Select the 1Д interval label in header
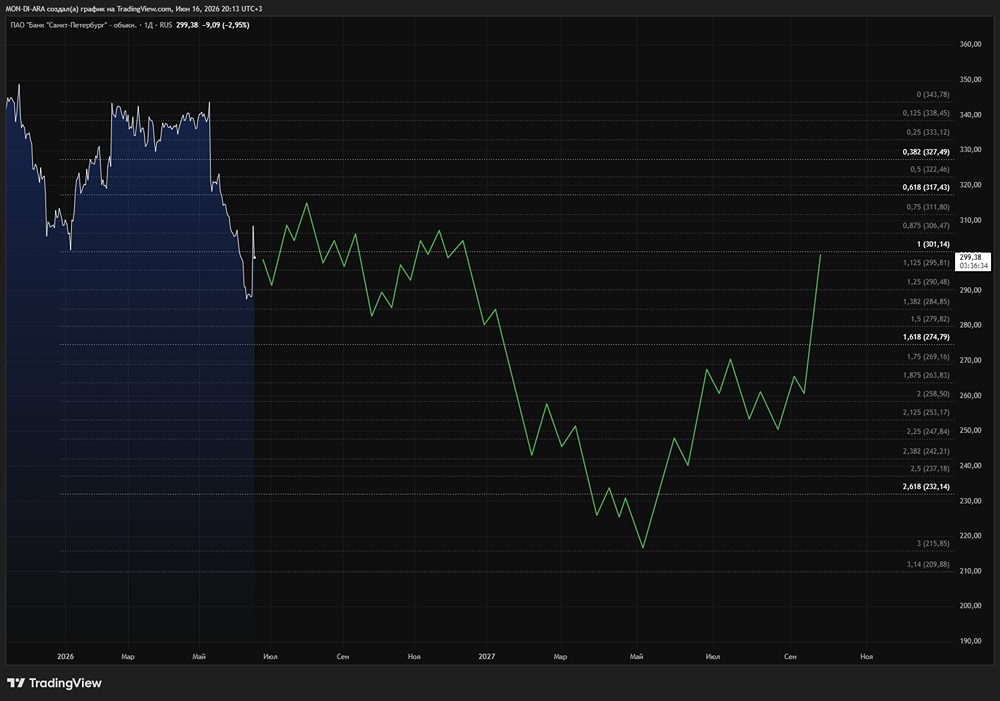The height and width of the screenshot is (701, 1000). (148, 26)
